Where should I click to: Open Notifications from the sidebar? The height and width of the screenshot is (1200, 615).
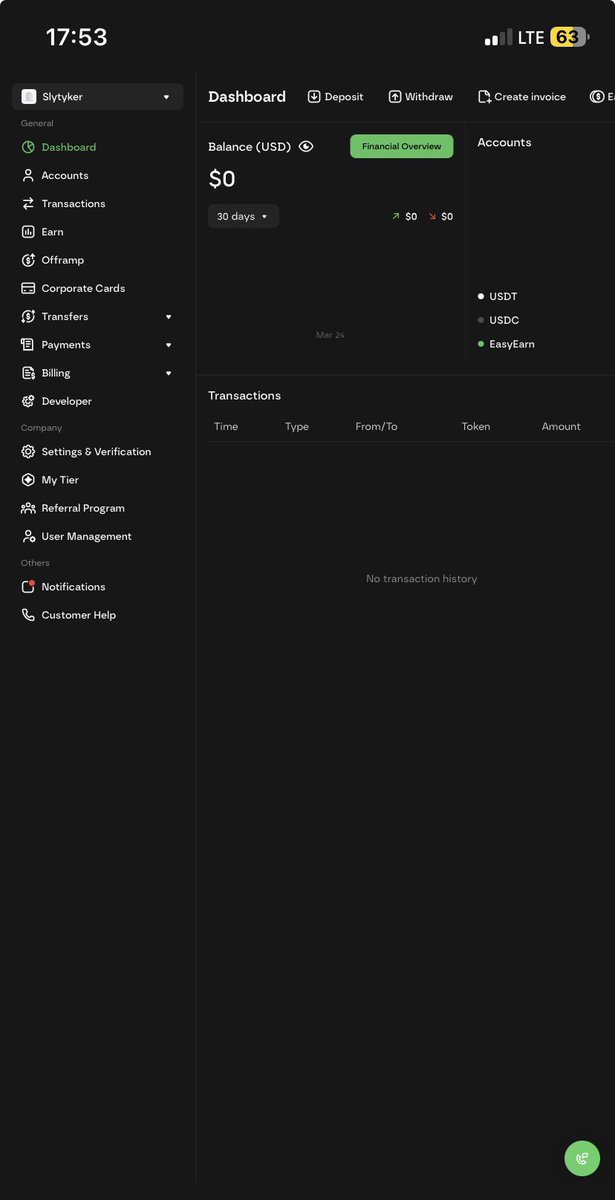[73, 587]
